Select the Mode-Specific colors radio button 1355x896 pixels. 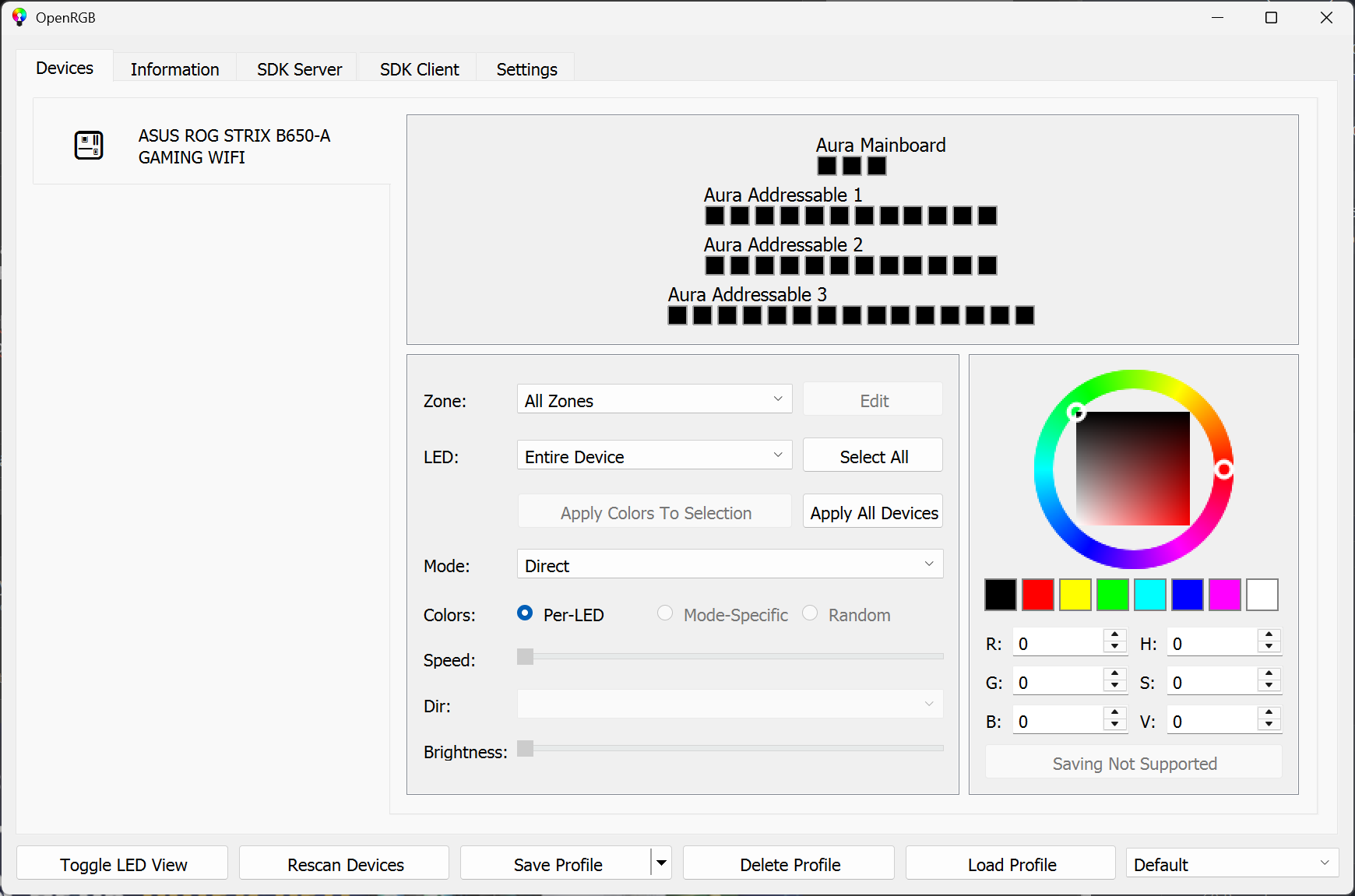pyautogui.click(x=665, y=613)
